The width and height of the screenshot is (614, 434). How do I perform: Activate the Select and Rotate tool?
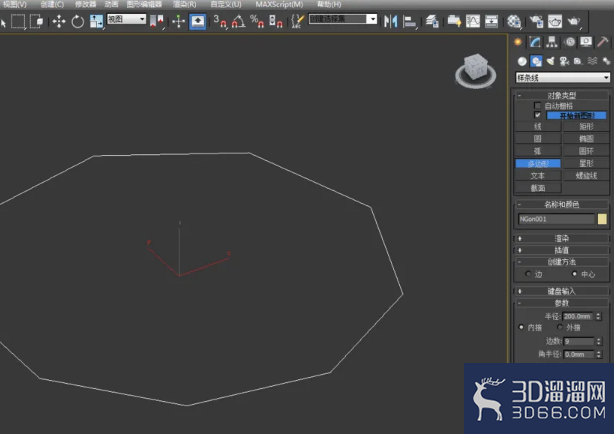click(78, 21)
